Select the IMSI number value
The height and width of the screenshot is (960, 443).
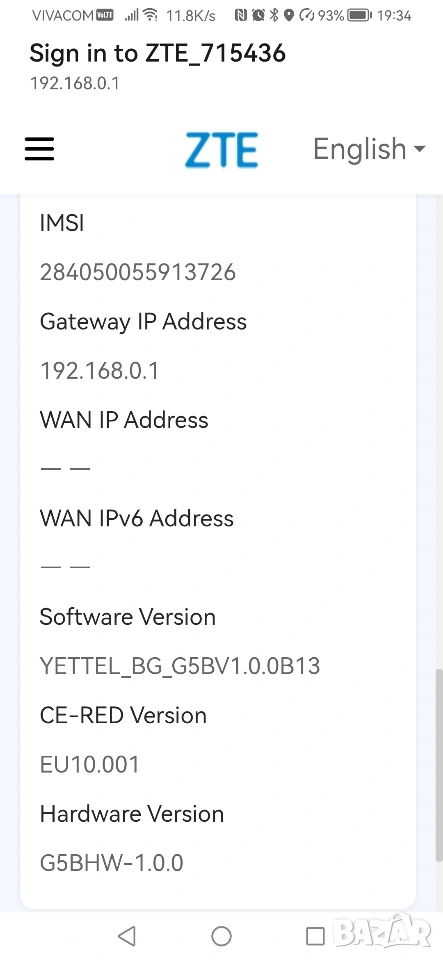pyautogui.click(x=138, y=272)
